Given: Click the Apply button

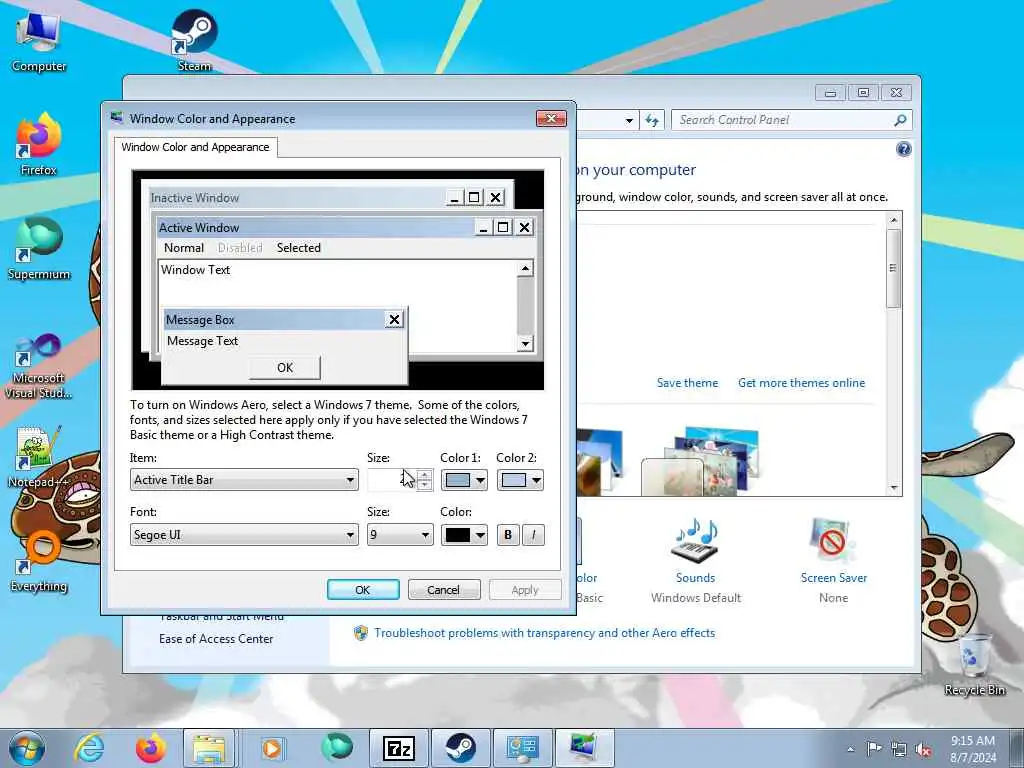Looking at the screenshot, I should pyautogui.click(x=525, y=590).
